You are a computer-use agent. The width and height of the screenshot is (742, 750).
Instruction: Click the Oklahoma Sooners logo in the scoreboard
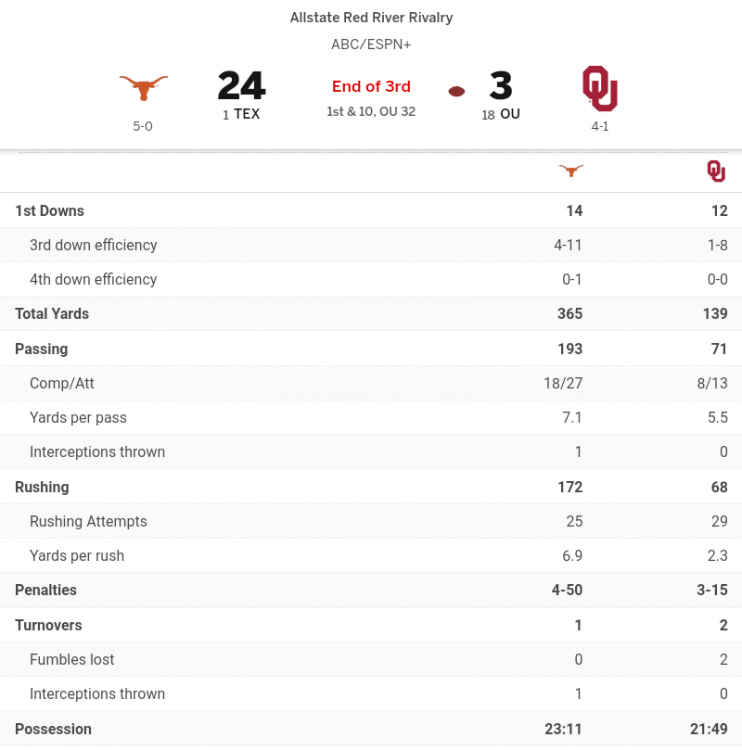pos(600,88)
